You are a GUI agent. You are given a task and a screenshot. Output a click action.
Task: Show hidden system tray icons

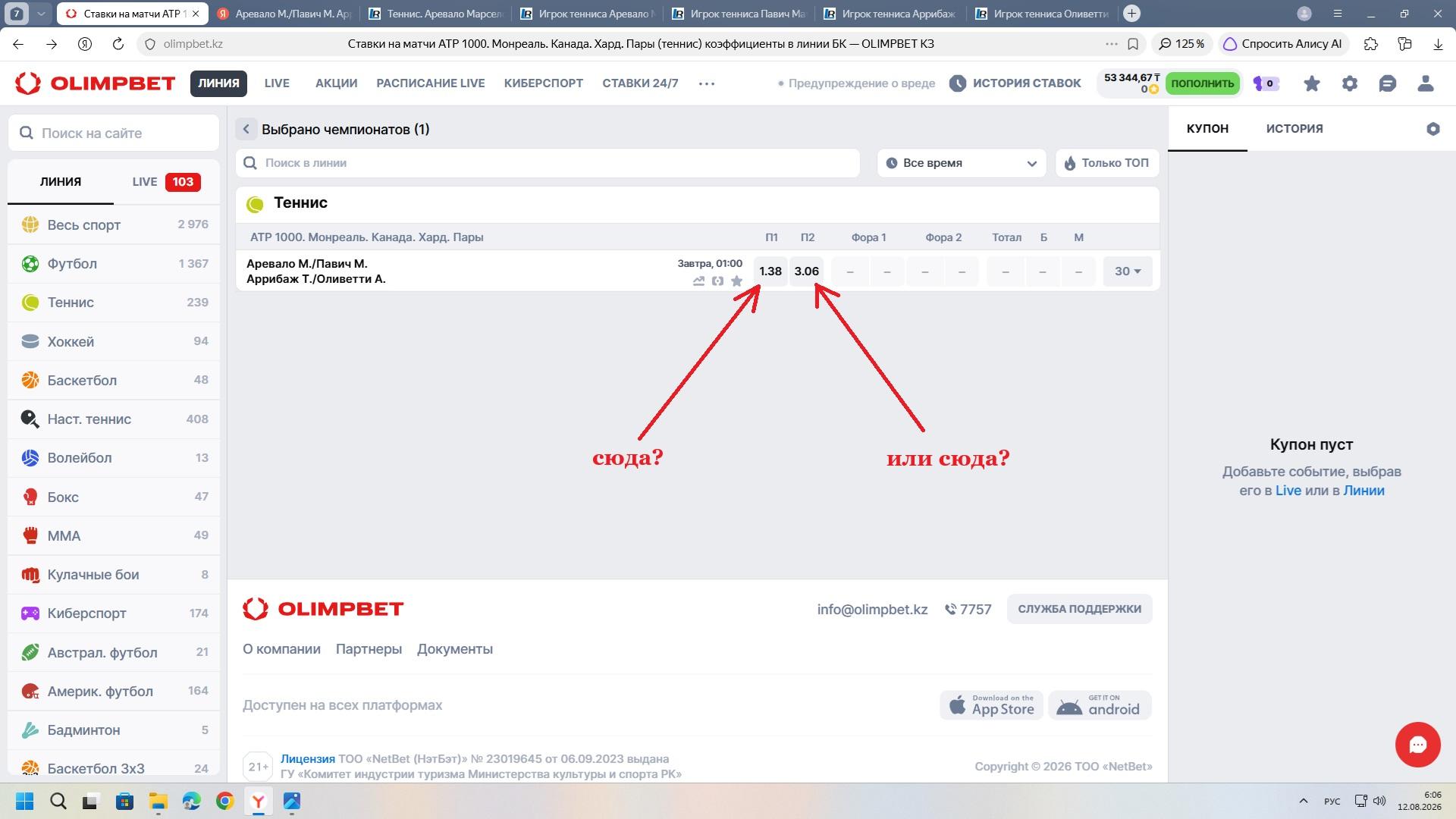pos(1304,801)
